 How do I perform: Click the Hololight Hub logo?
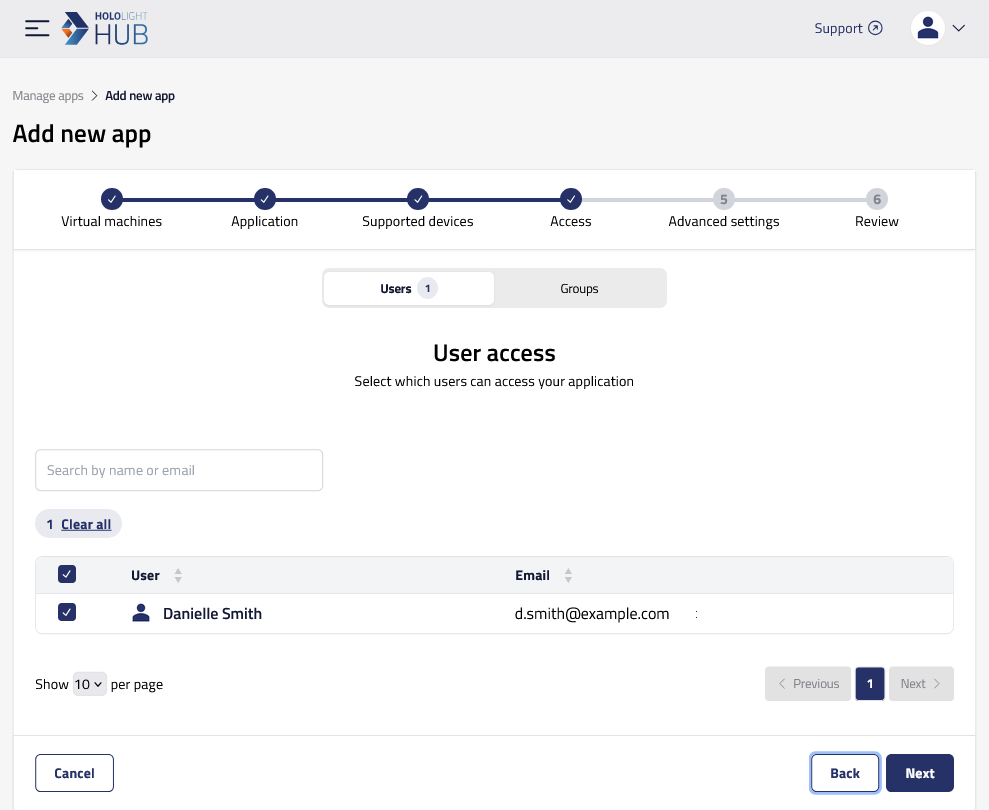[x=105, y=28]
